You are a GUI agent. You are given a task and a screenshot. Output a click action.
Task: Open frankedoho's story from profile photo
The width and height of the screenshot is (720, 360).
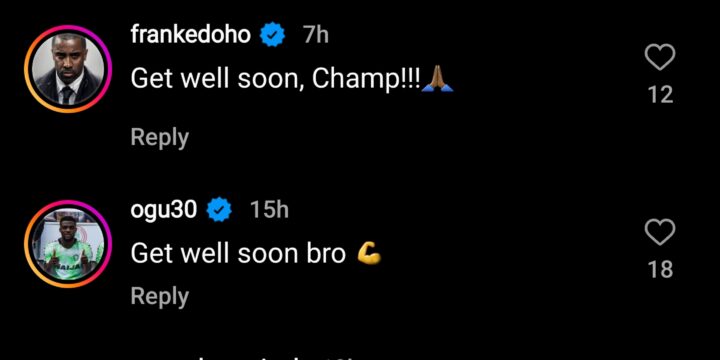[x=68, y=69]
